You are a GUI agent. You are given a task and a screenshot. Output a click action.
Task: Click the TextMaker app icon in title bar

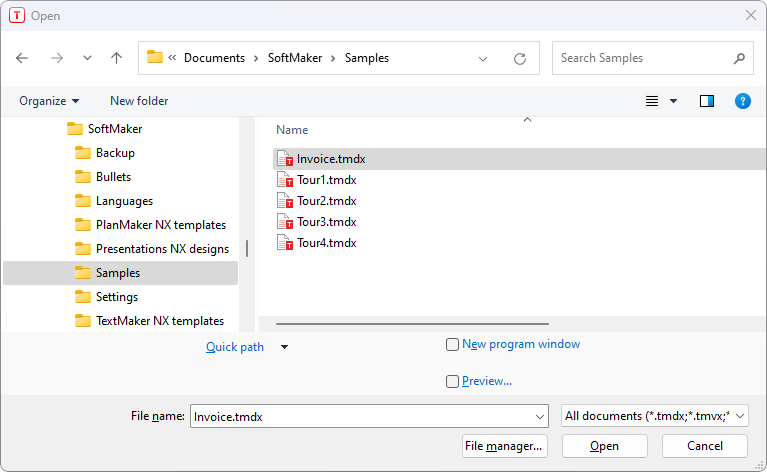coord(17,15)
